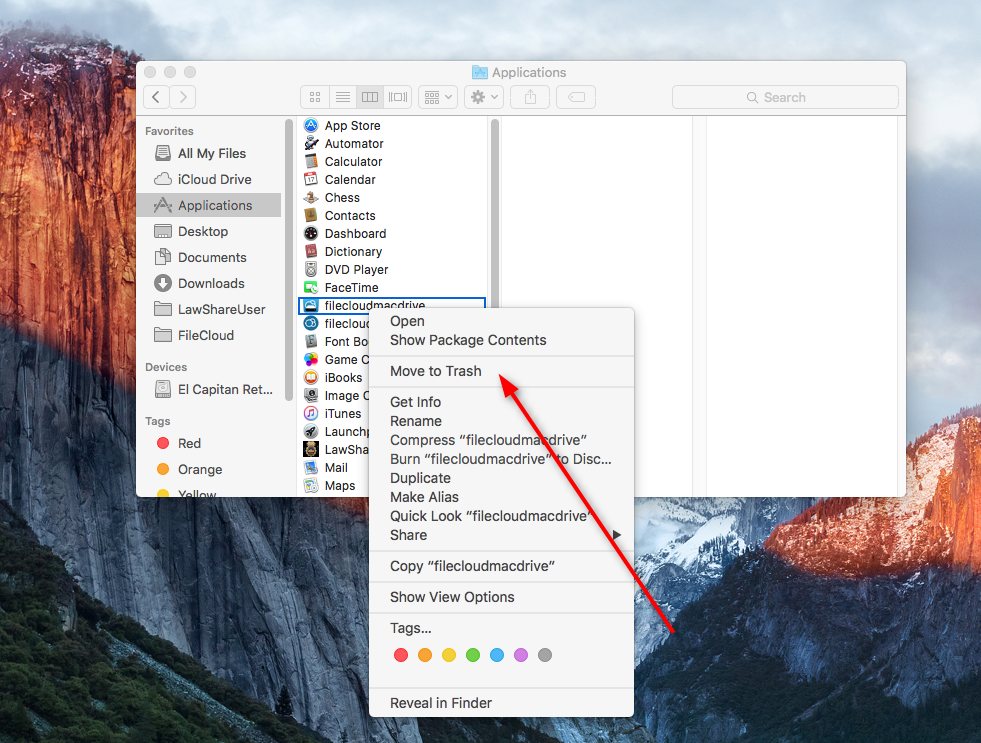
Task: Open the Action gear dropdown menu
Action: [x=484, y=97]
